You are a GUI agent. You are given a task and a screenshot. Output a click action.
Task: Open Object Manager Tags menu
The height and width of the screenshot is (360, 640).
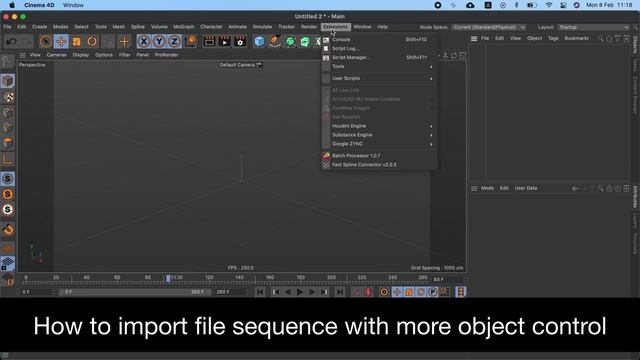(553, 38)
